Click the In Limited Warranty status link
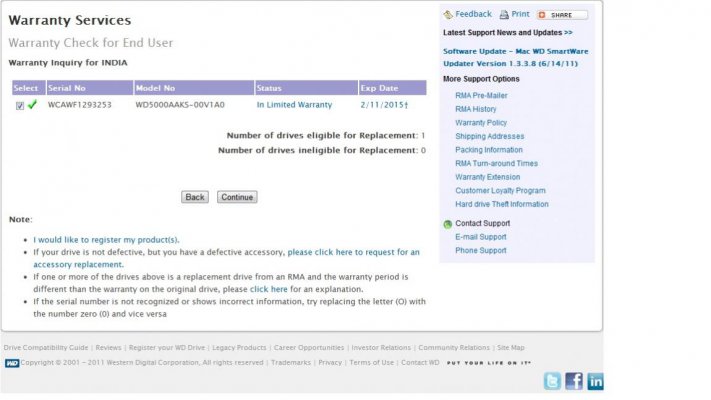Image resolution: width=711 pixels, height=400 pixels. pyautogui.click(x=294, y=105)
